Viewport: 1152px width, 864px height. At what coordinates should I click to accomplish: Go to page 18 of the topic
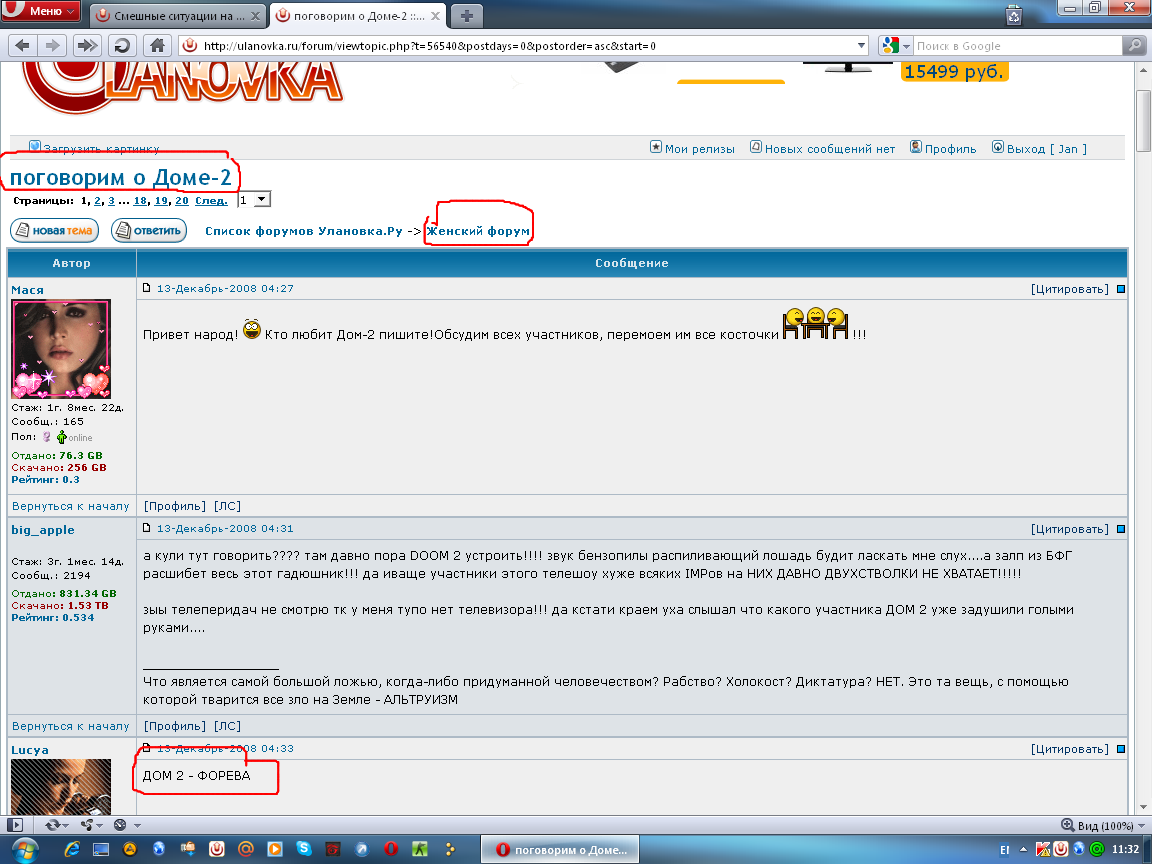[x=140, y=201]
